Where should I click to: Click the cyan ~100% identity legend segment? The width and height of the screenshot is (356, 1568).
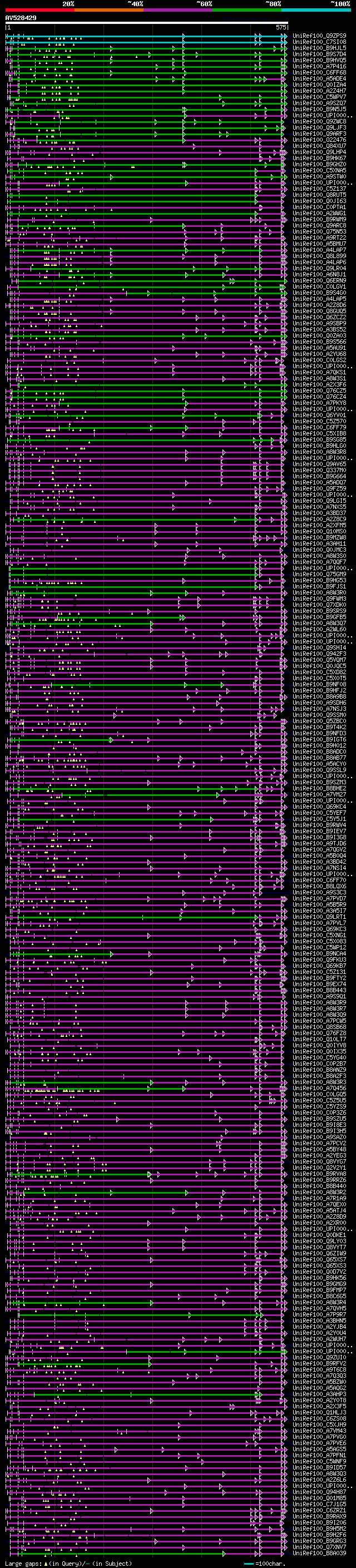pyautogui.click(x=317, y=10)
